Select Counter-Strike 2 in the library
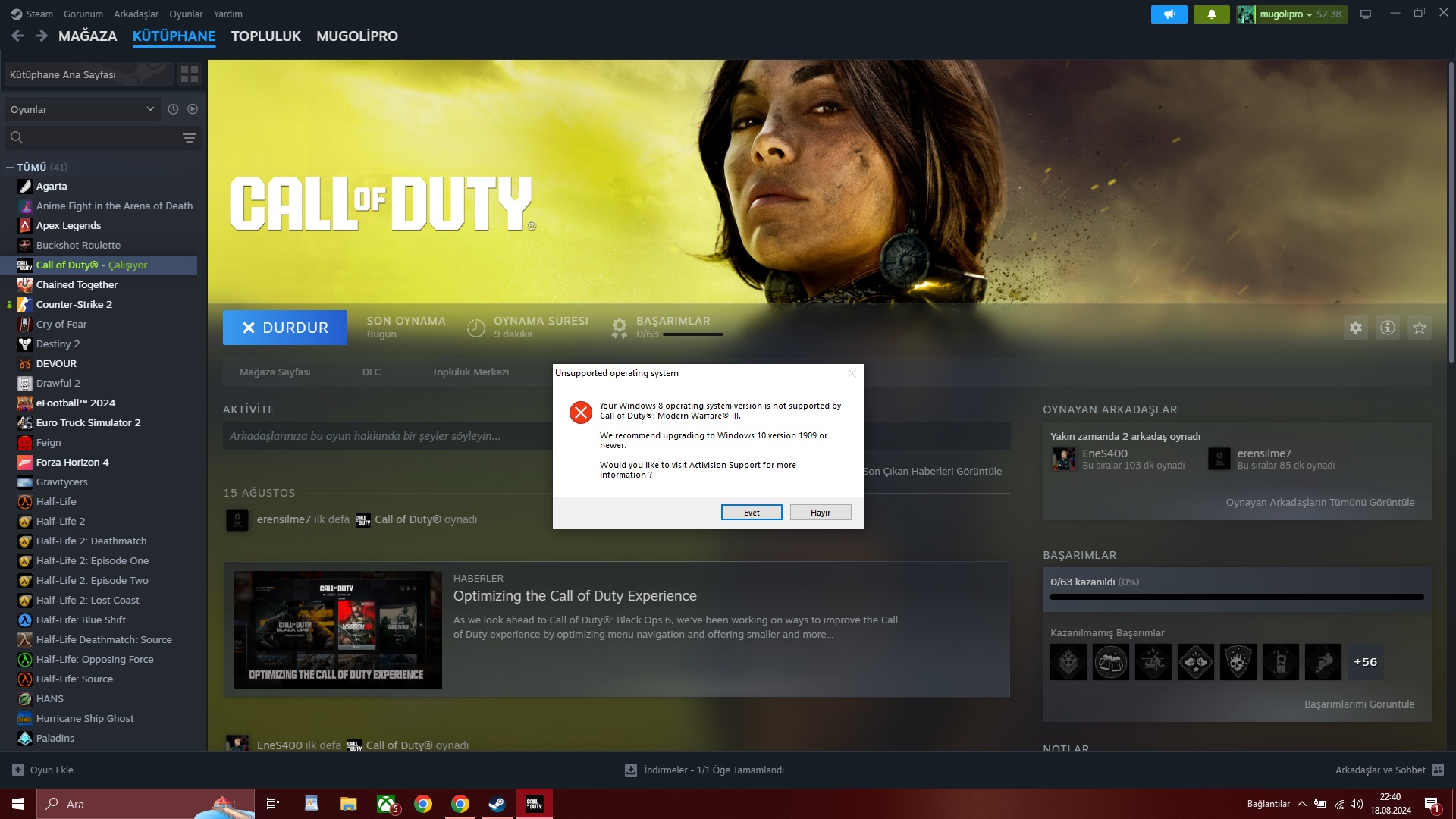The width and height of the screenshot is (1456, 819). (x=74, y=304)
